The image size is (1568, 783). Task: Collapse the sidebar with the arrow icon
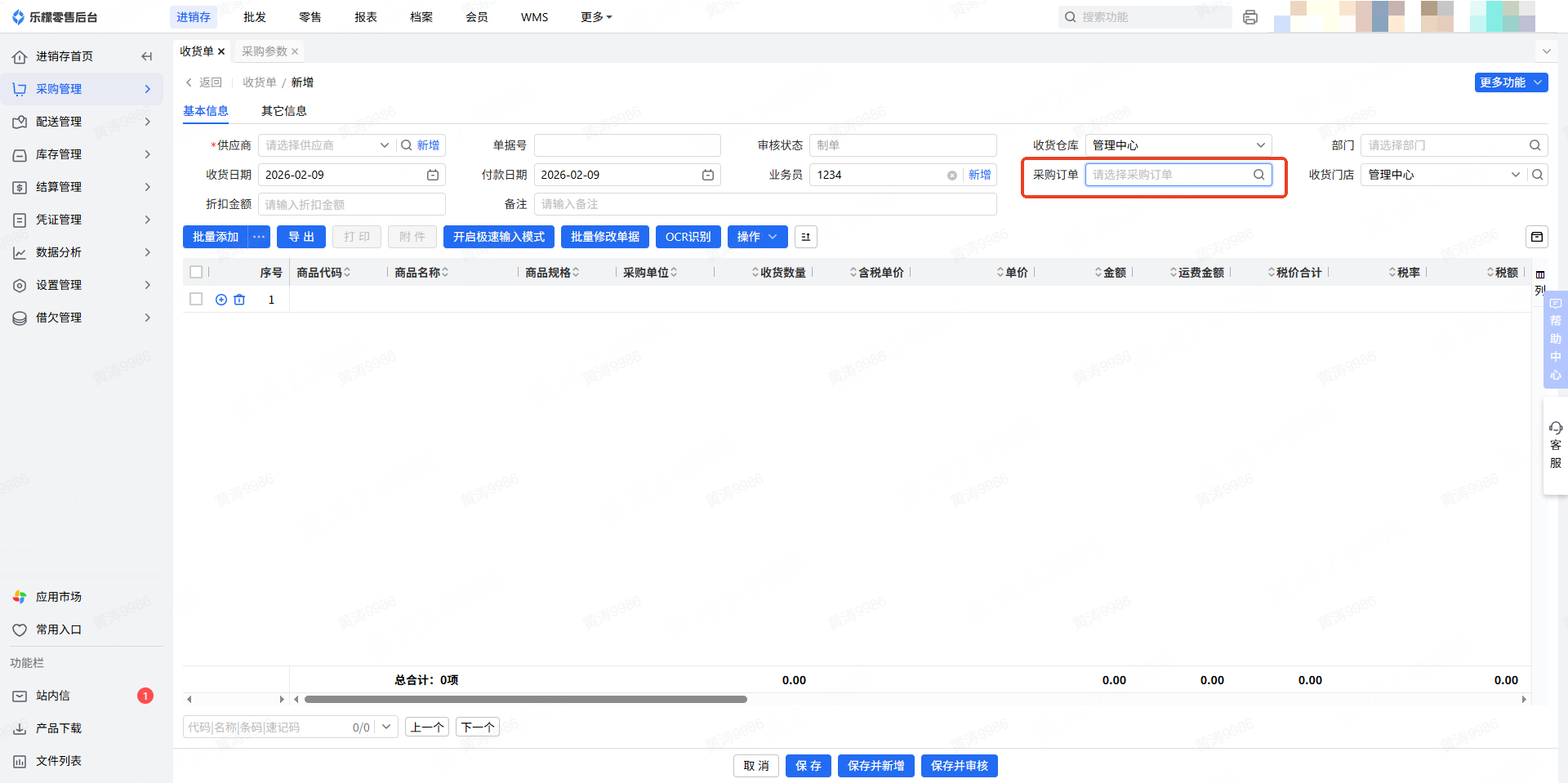[x=147, y=56]
